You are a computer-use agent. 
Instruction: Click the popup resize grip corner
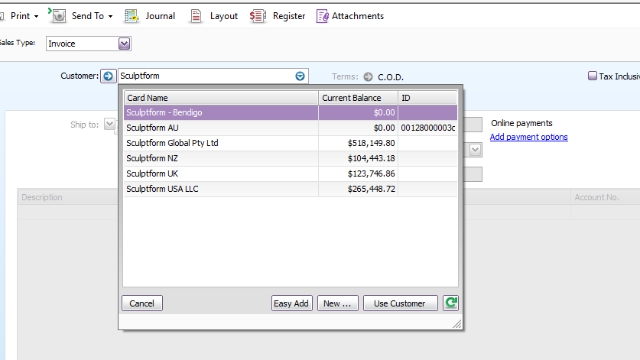click(457, 324)
